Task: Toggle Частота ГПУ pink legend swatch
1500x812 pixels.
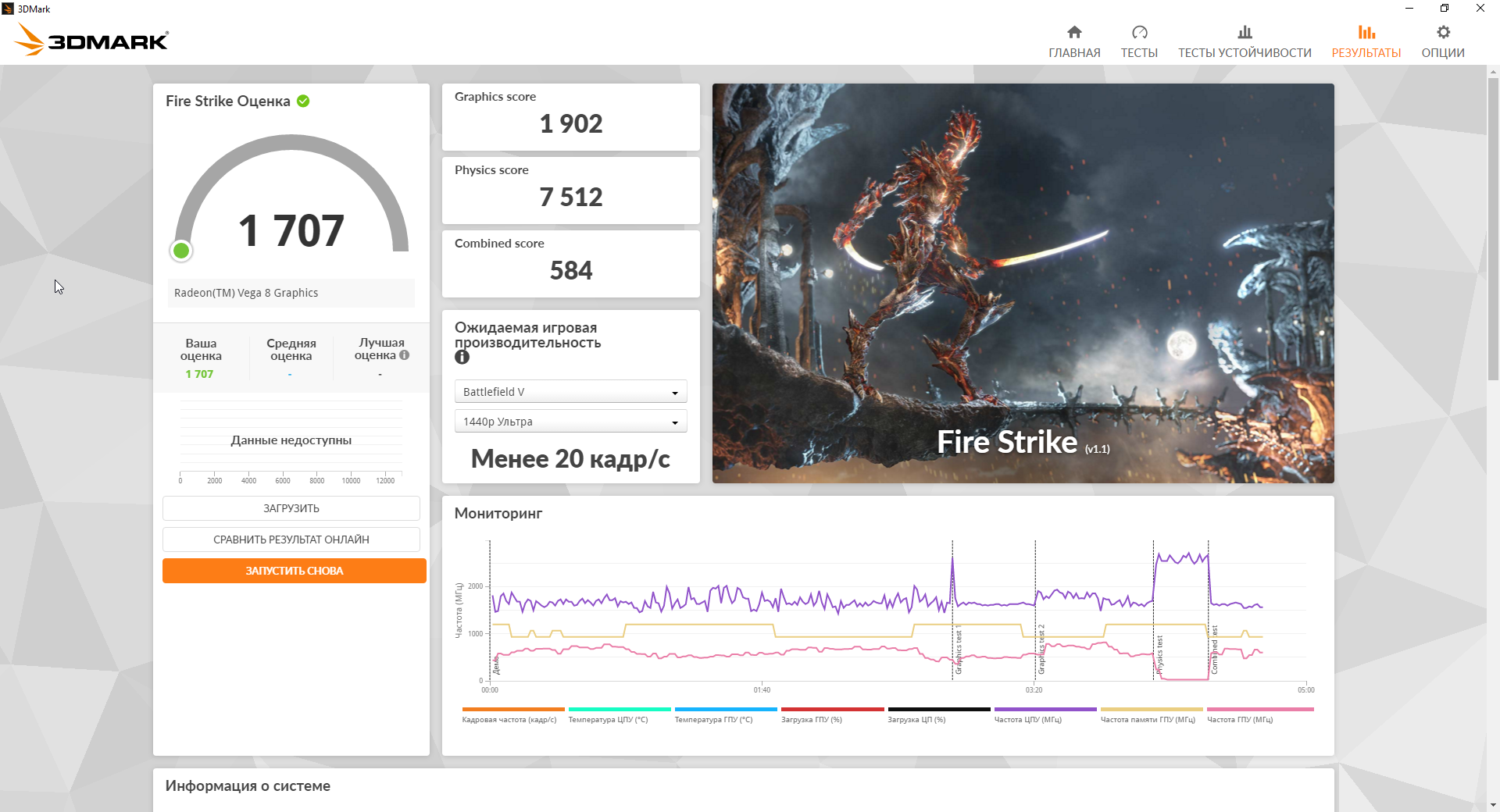Action: [1260, 710]
